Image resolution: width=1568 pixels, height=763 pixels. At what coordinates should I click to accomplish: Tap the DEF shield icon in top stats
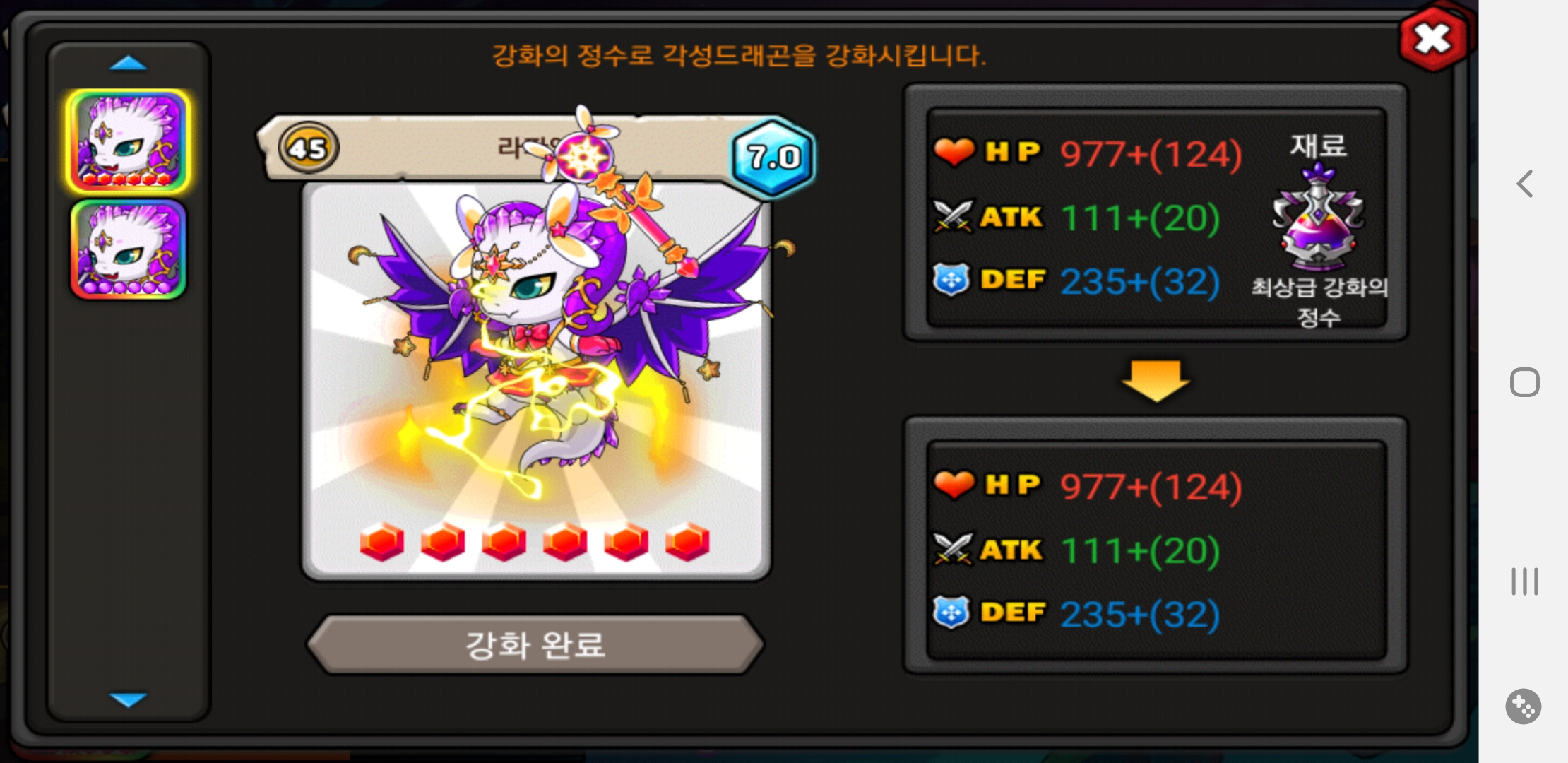point(951,279)
